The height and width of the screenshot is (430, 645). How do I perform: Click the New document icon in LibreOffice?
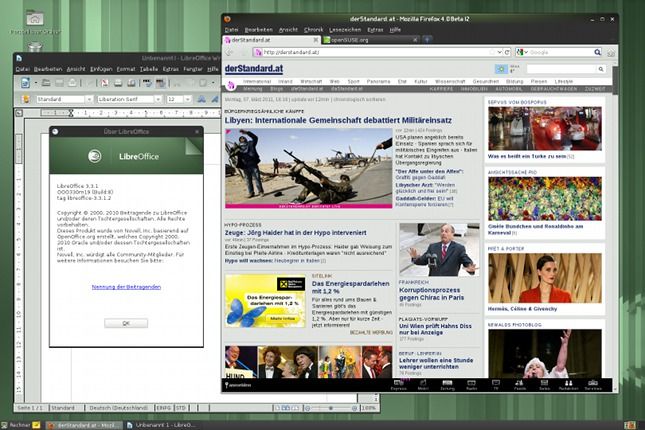pos(26,83)
